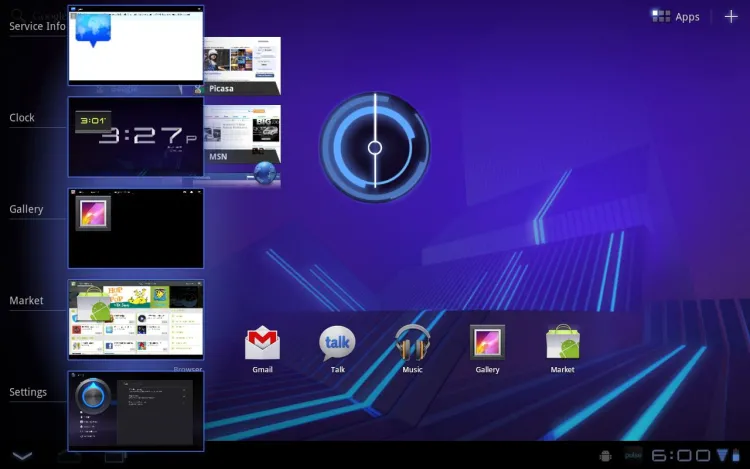Click the plus icon to customize home screen
Image resolution: width=750 pixels, height=469 pixels.
coord(731,16)
